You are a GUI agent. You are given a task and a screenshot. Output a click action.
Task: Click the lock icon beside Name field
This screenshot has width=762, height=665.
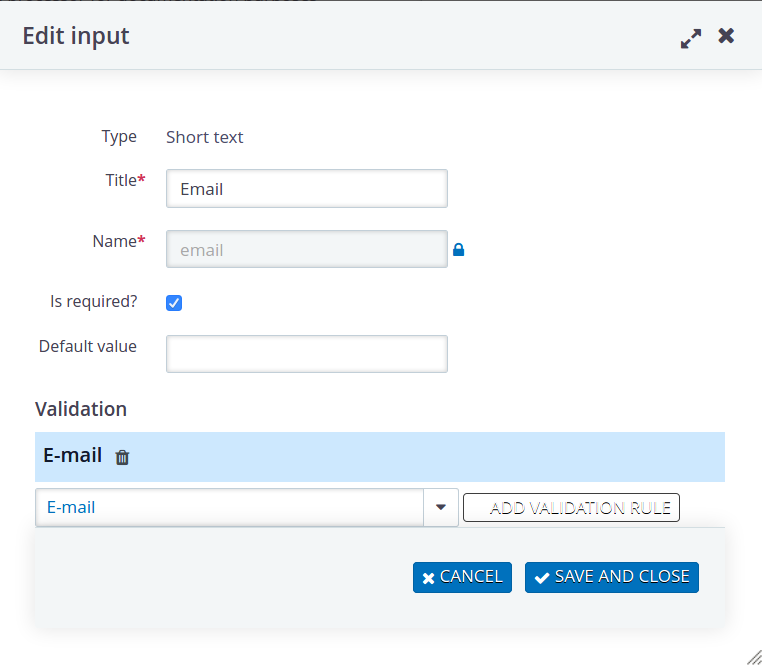click(458, 249)
